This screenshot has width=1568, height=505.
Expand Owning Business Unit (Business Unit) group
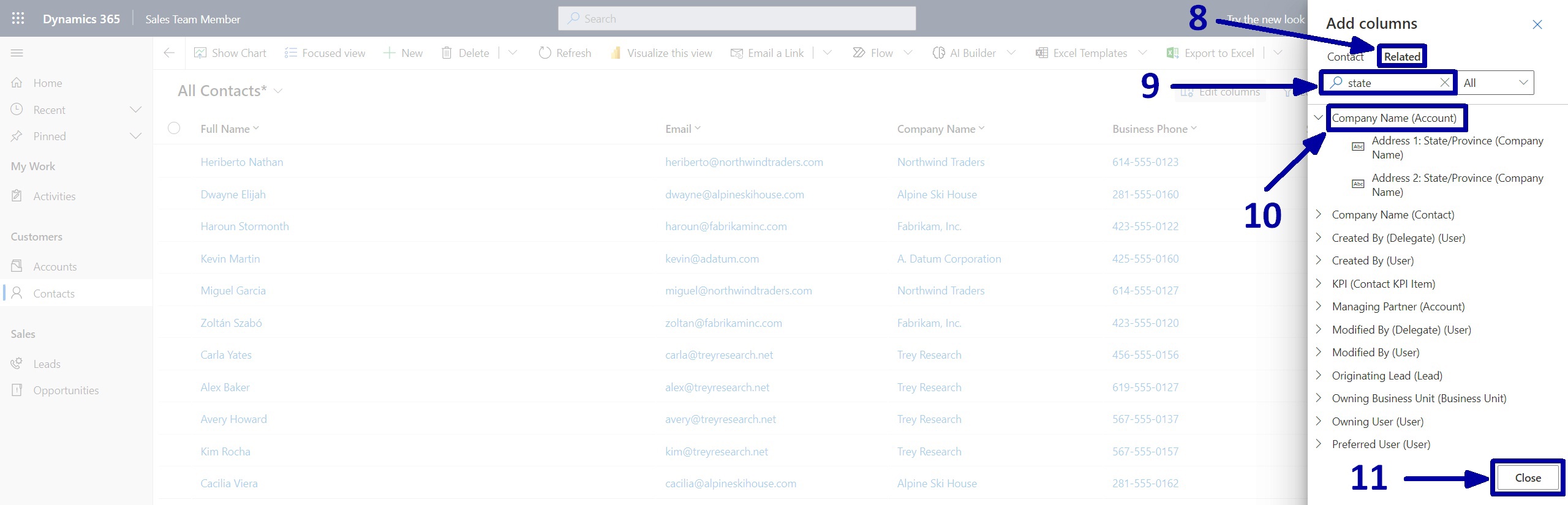click(1318, 398)
